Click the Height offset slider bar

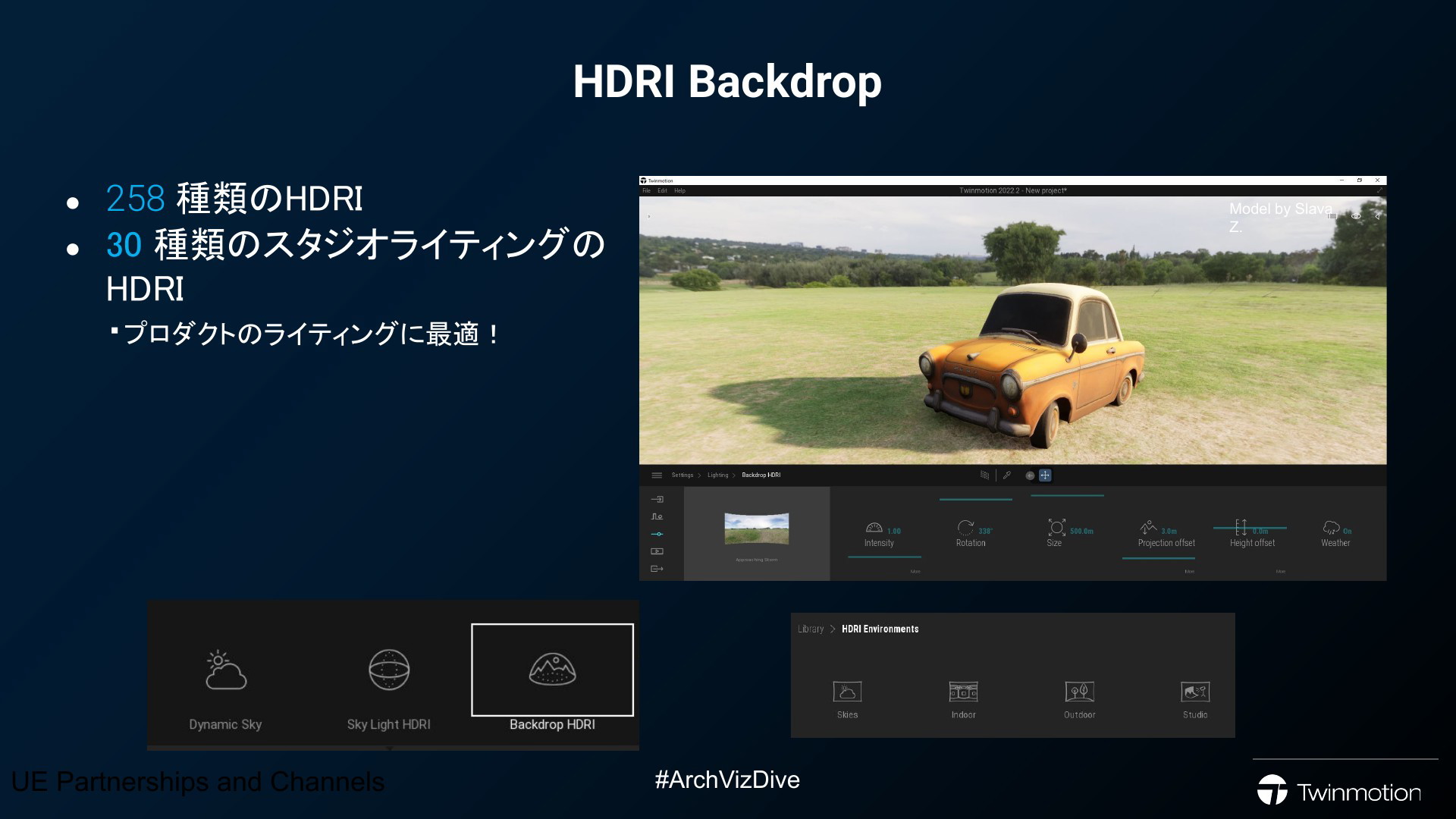tap(1250, 528)
